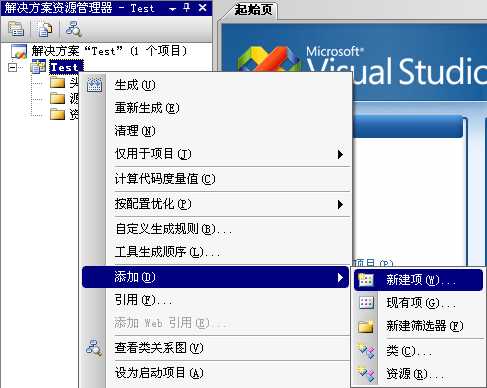The image size is (487, 388).
Task: Expand the 仅用于项目 submenu arrow
Action: coord(340,154)
